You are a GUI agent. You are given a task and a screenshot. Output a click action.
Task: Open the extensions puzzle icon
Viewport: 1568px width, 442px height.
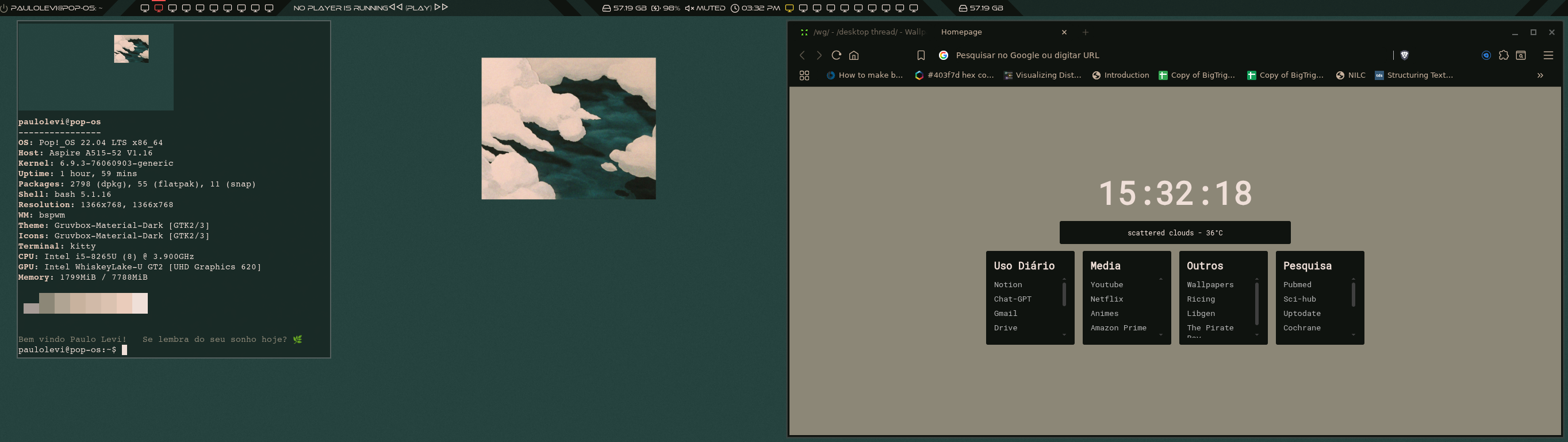point(1504,55)
